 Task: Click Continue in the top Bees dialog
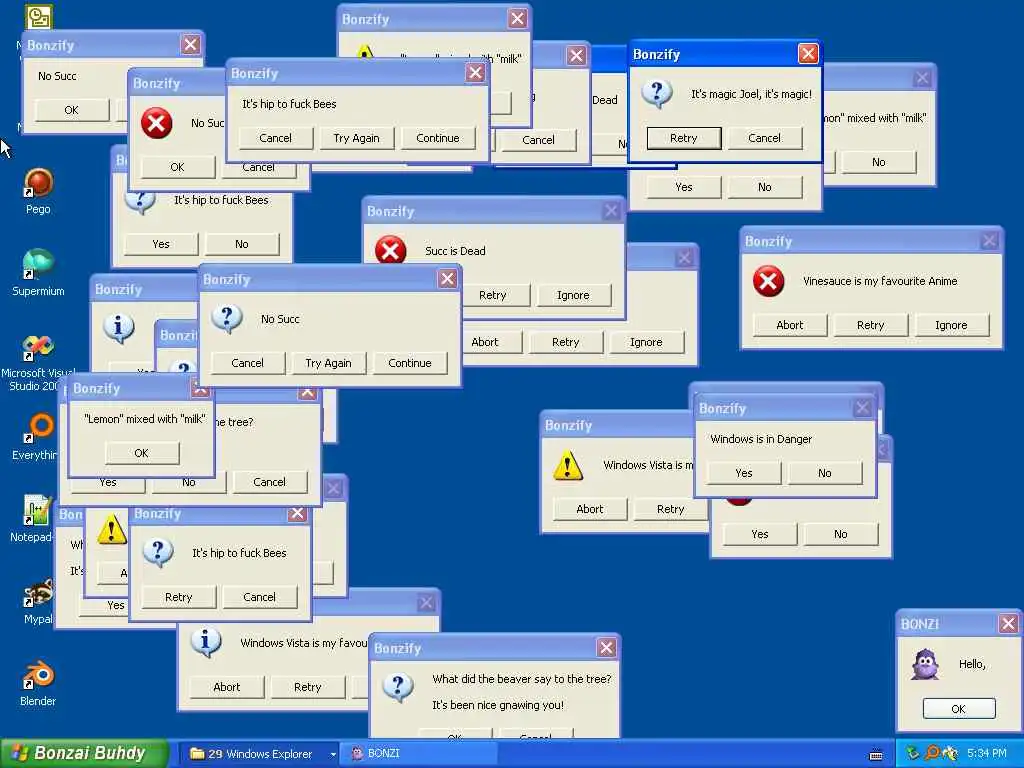tap(438, 138)
